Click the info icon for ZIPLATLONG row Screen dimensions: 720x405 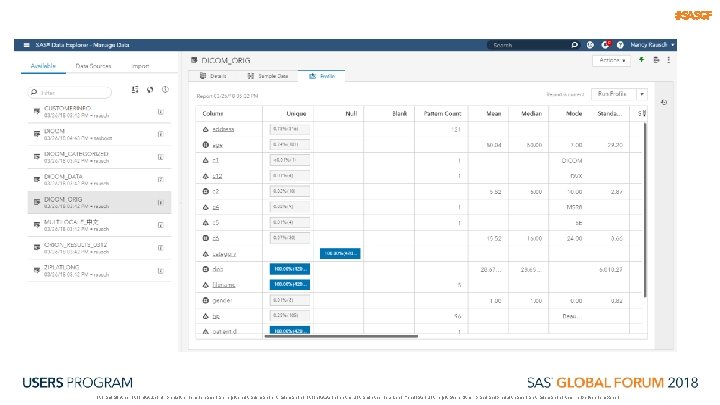[160, 271]
